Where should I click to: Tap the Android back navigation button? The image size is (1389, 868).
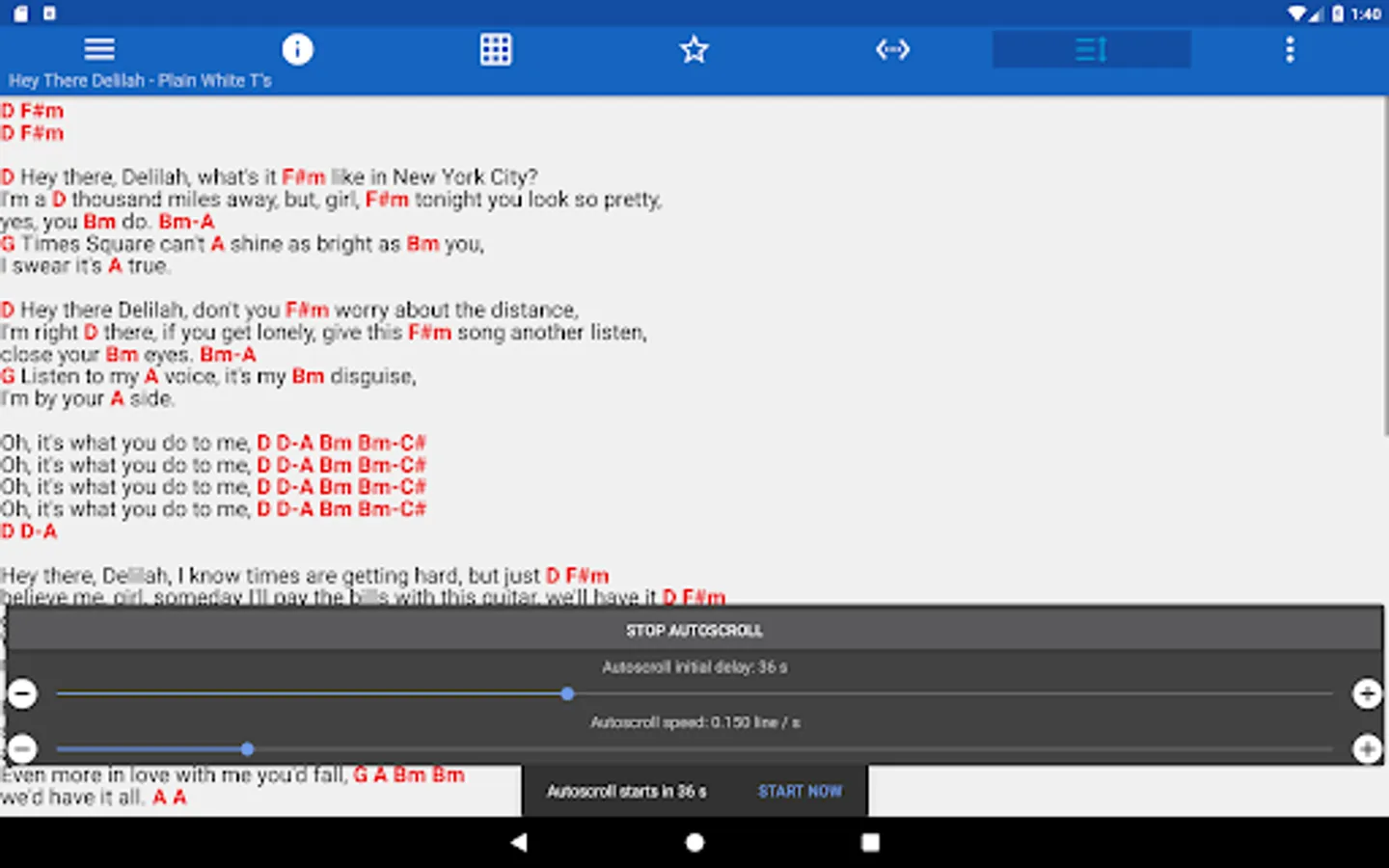click(x=519, y=842)
